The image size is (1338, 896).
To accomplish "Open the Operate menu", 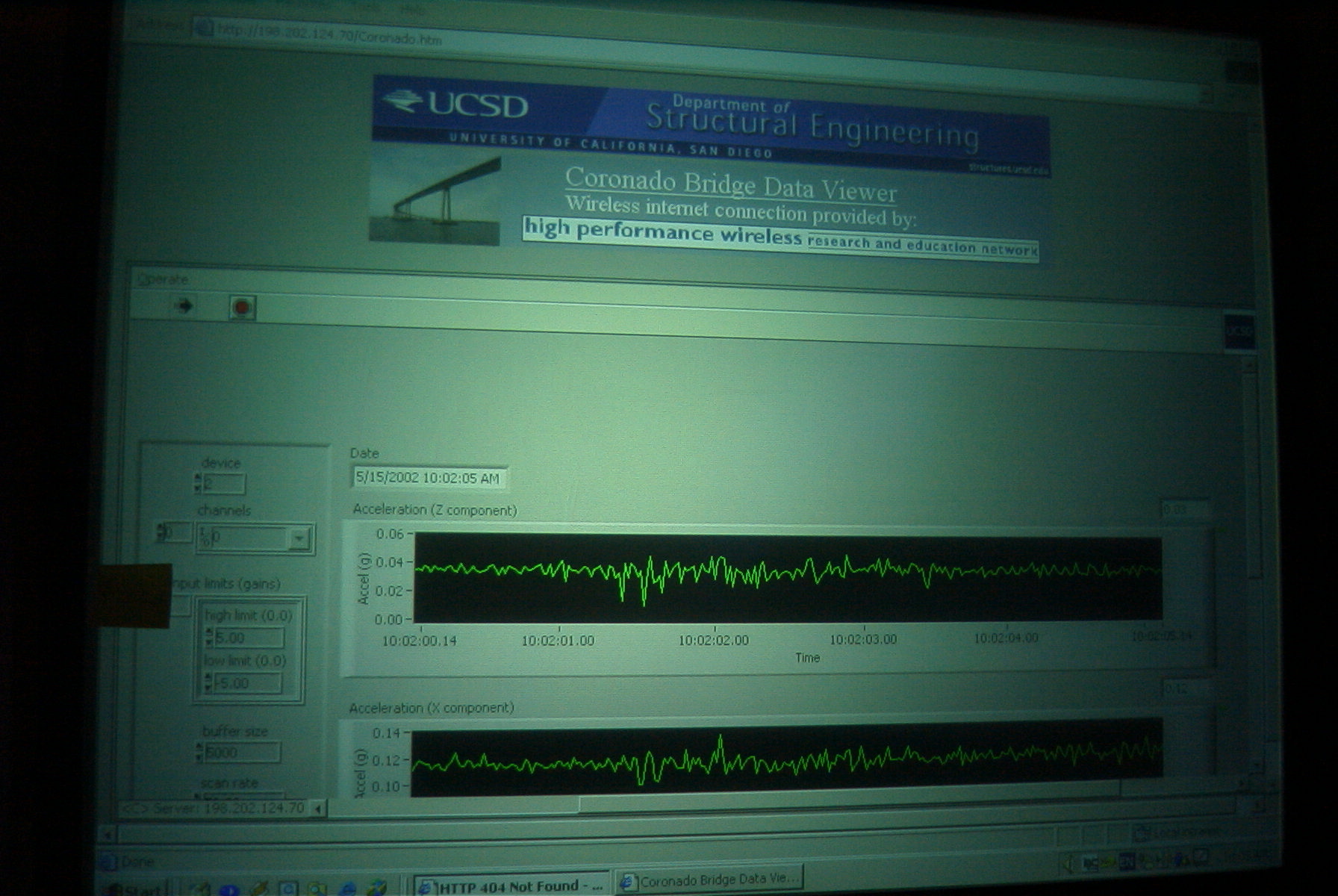I will (x=164, y=279).
